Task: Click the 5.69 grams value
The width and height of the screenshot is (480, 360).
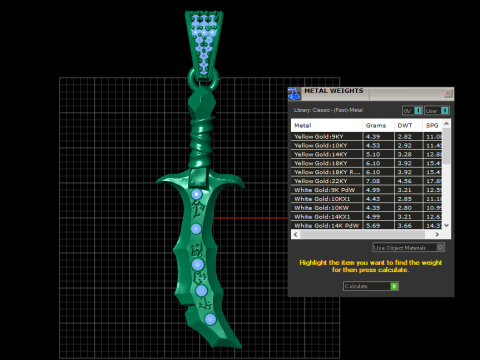Action: point(373,225)
